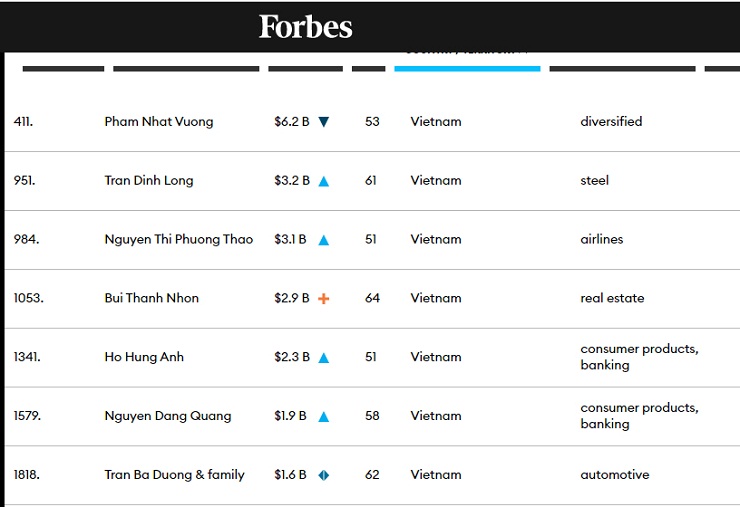
Task: Click the orange plus beside $2.9 B
Action: click(323, 299)
